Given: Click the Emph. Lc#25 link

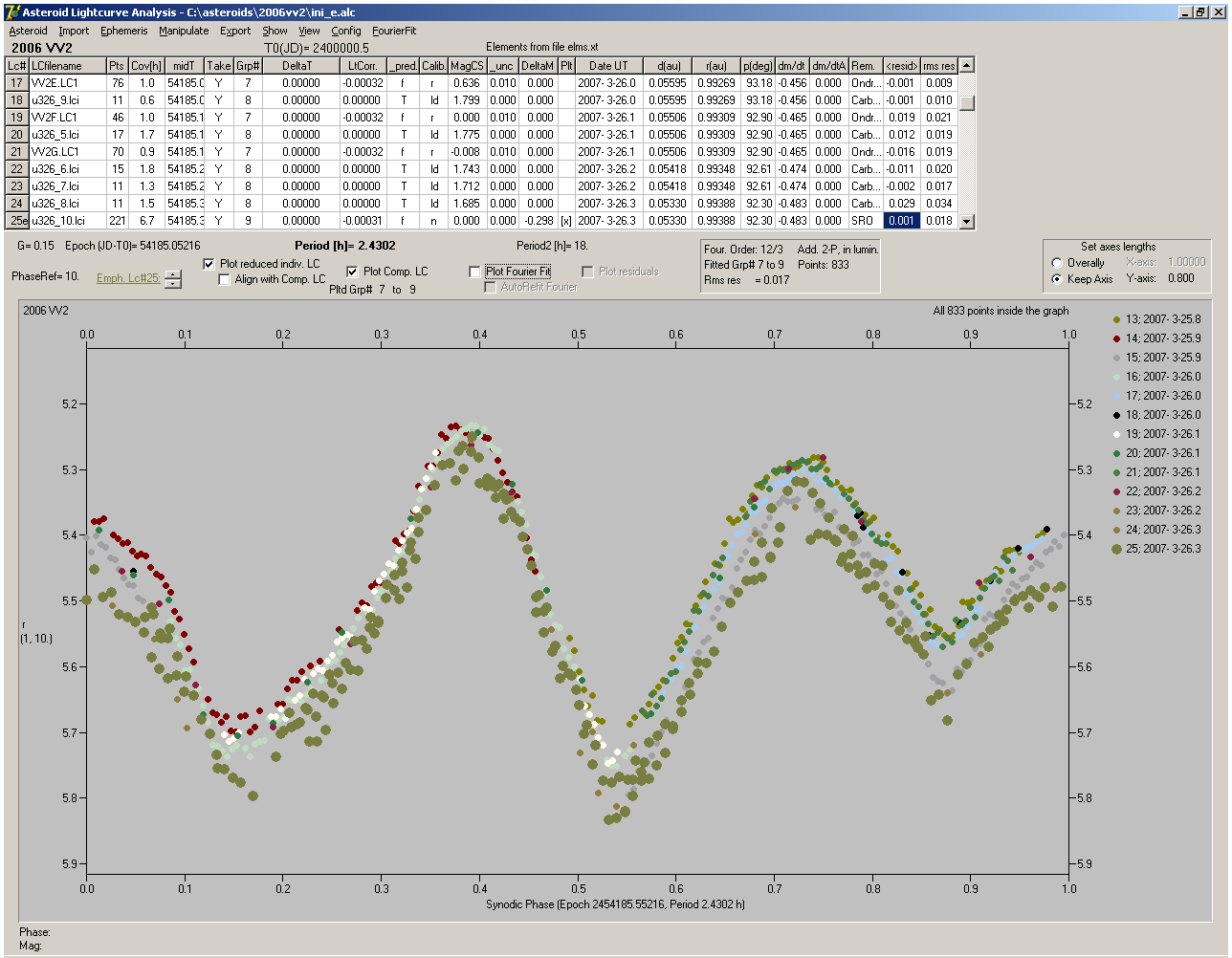Looking at the screenshot, I should point(128,279).
